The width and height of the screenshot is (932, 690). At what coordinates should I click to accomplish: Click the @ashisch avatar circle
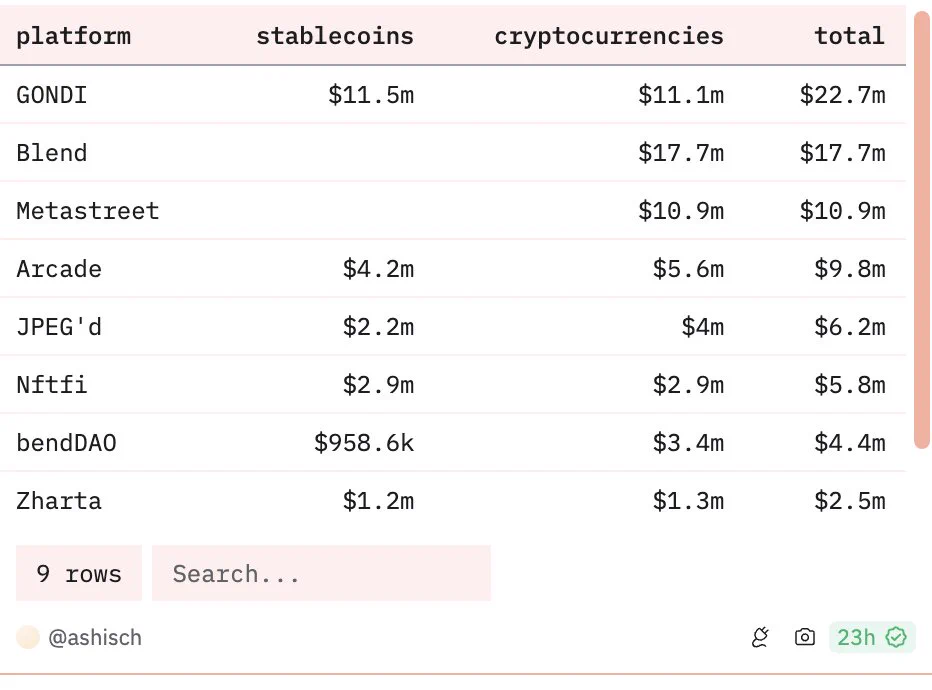(28, 637)
